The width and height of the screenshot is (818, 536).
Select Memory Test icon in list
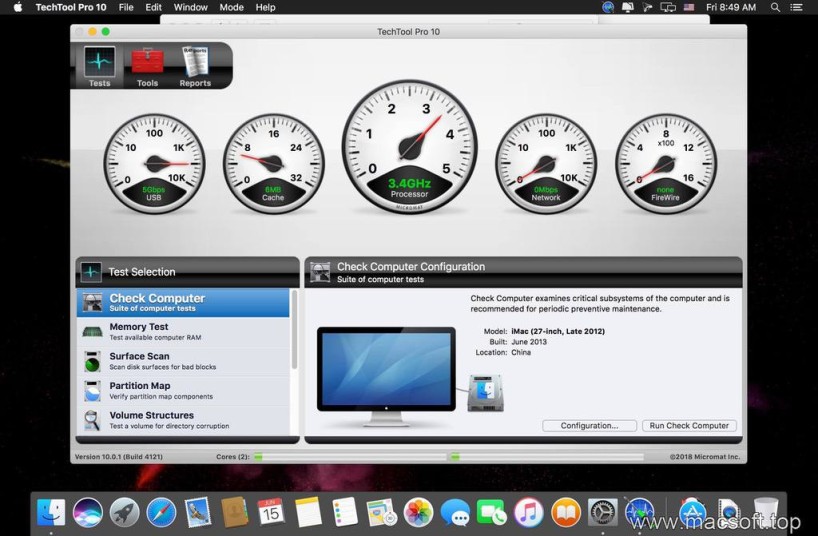coord(92,332)
